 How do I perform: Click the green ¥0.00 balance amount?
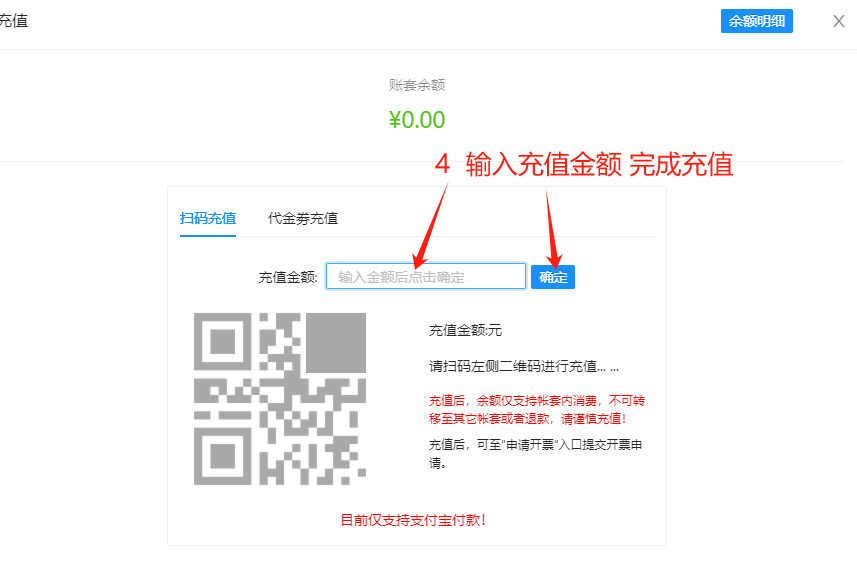416,120
